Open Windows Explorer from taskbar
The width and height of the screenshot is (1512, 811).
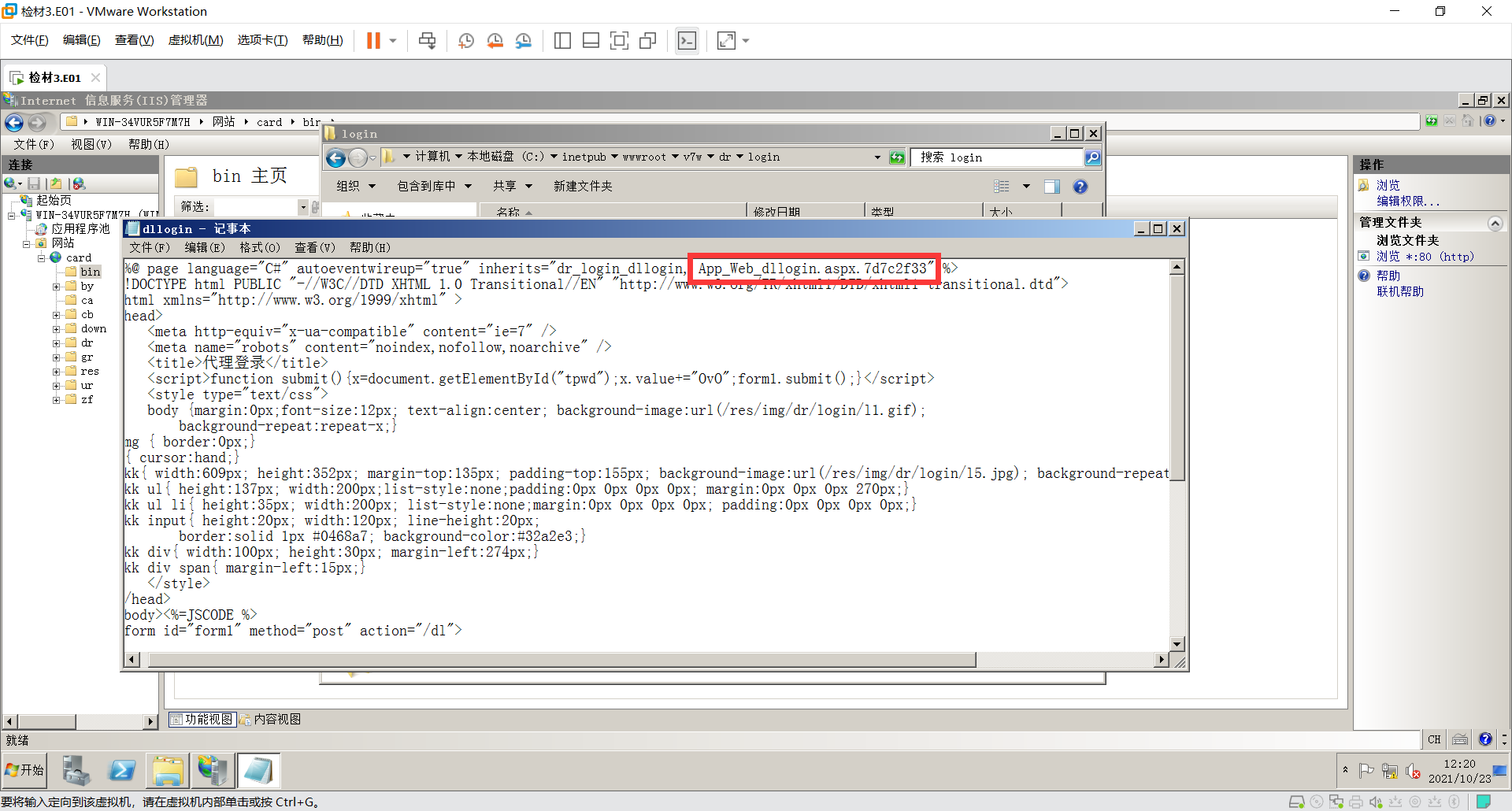[168, 770]
